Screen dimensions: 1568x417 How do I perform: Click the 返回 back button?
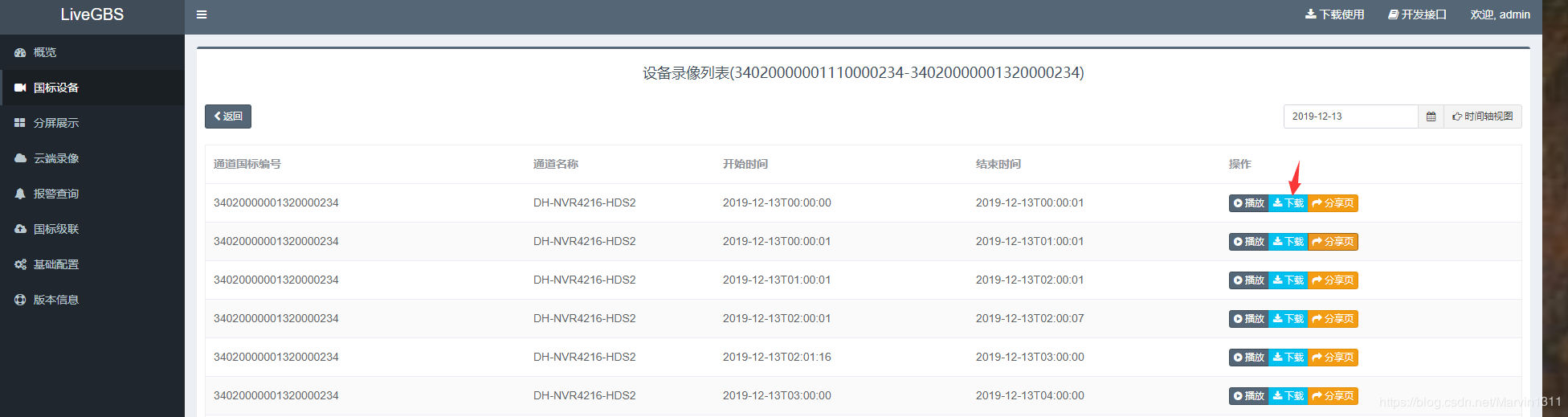(228, 117)
